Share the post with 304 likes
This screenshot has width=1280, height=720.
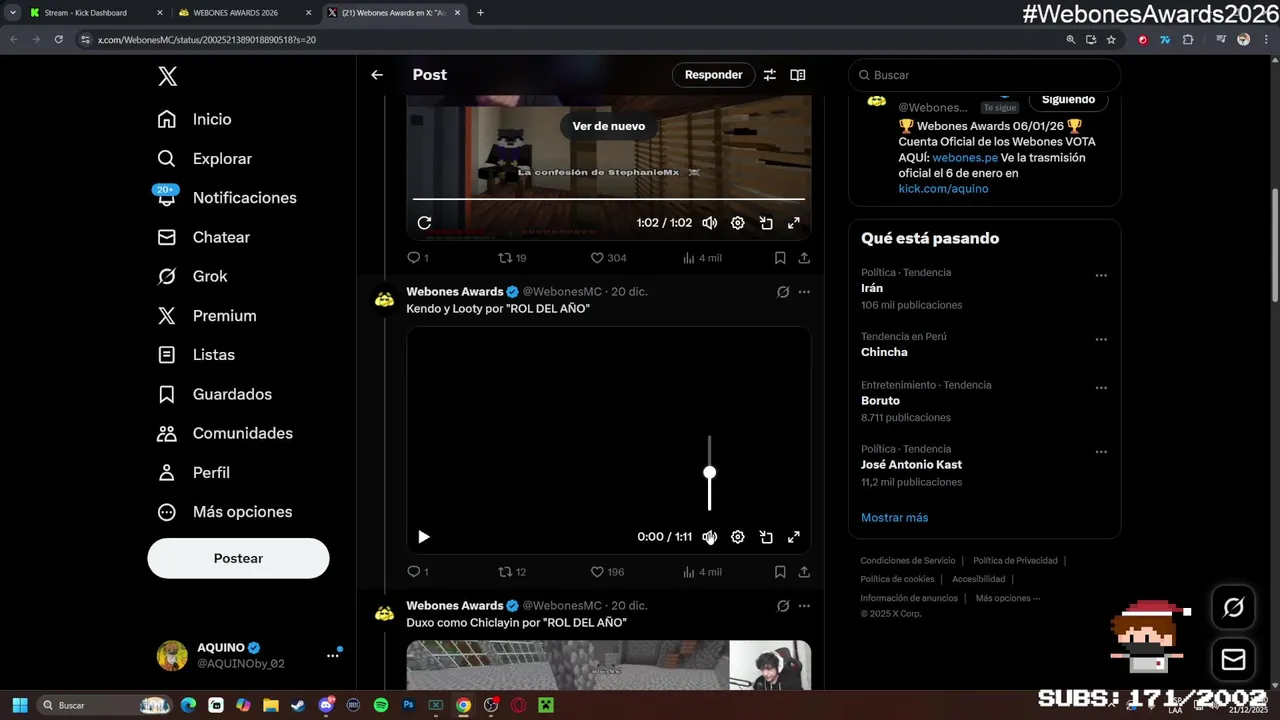(x=804, y=258)
